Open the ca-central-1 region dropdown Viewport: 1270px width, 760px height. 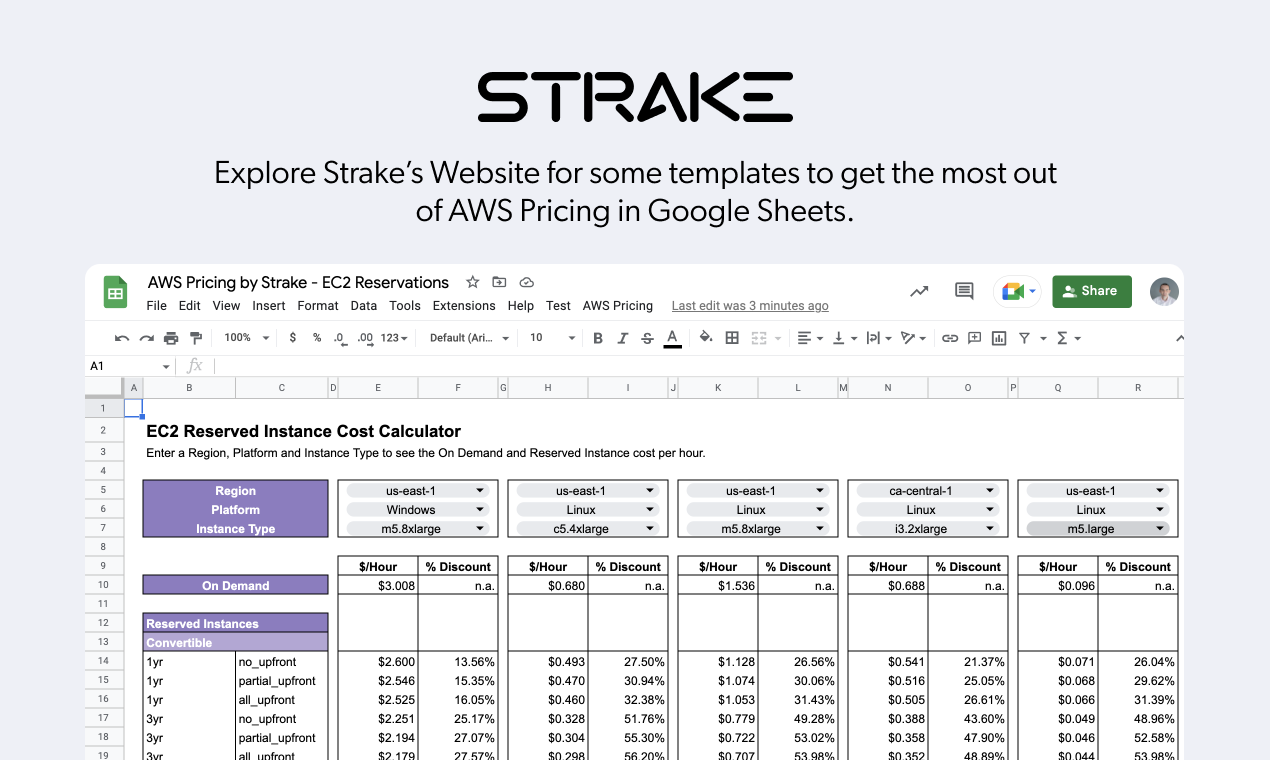click(926, 491)
